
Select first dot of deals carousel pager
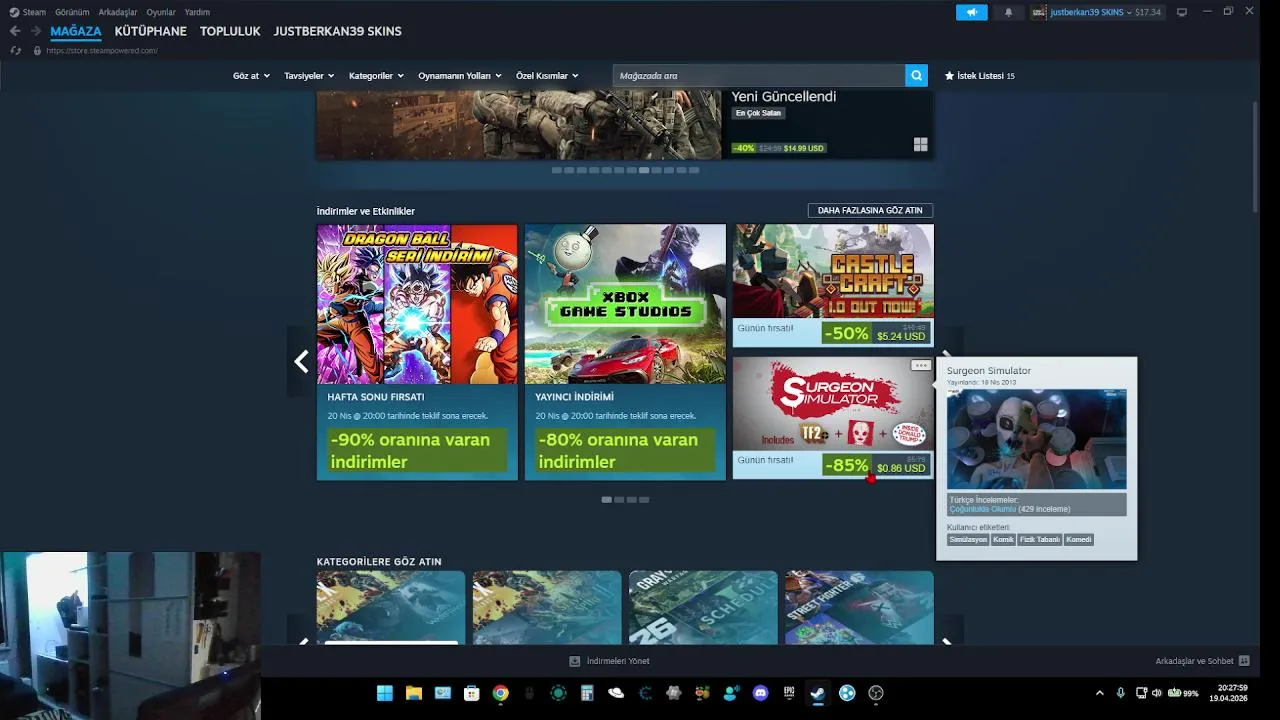click(606, 499)
